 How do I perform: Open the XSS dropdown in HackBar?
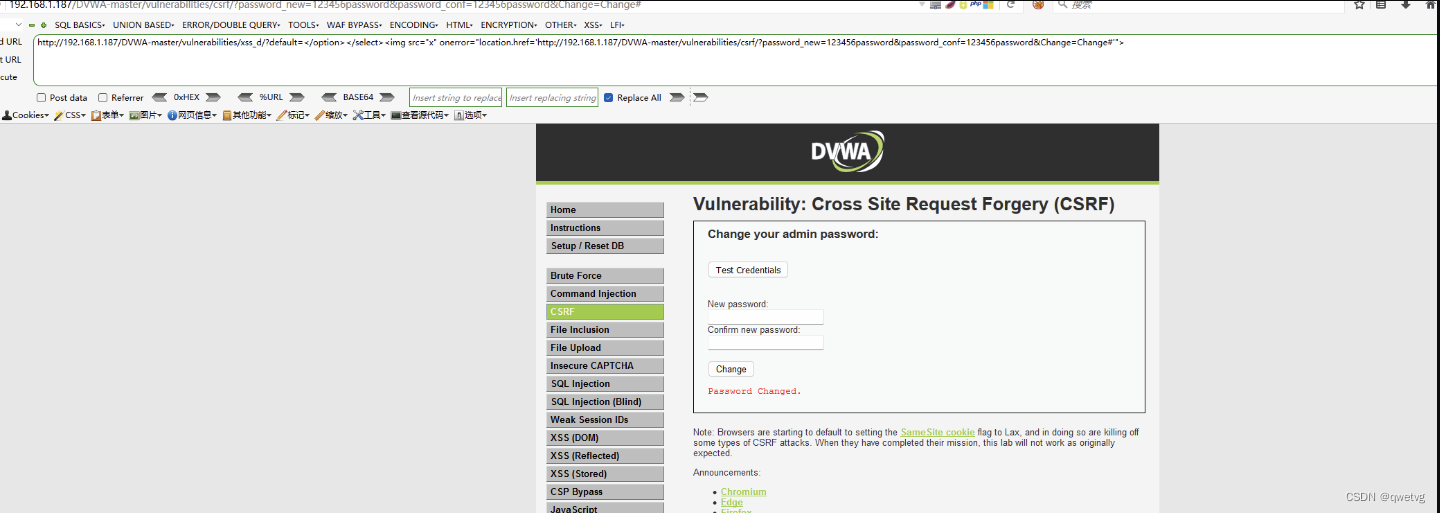(x=593, y=25)
